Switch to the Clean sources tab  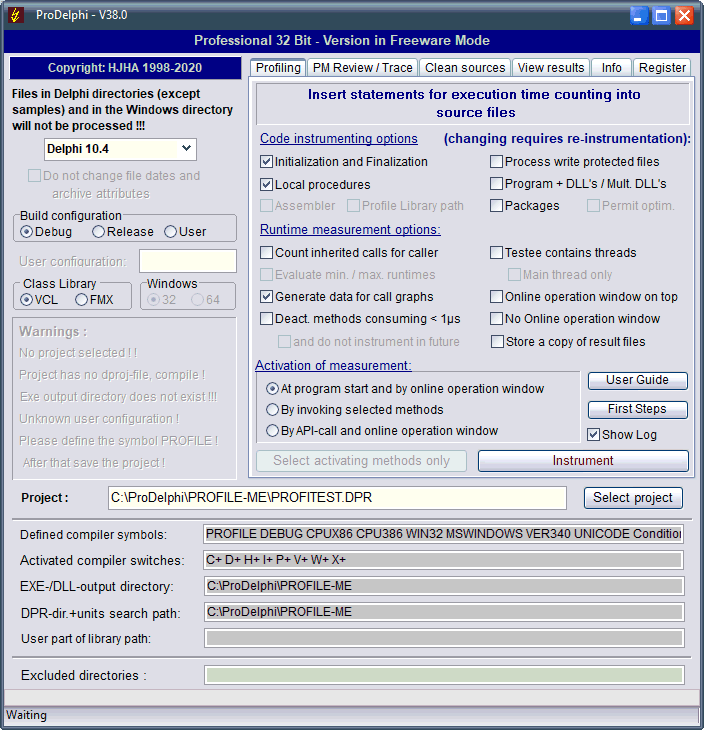point(465,68)
